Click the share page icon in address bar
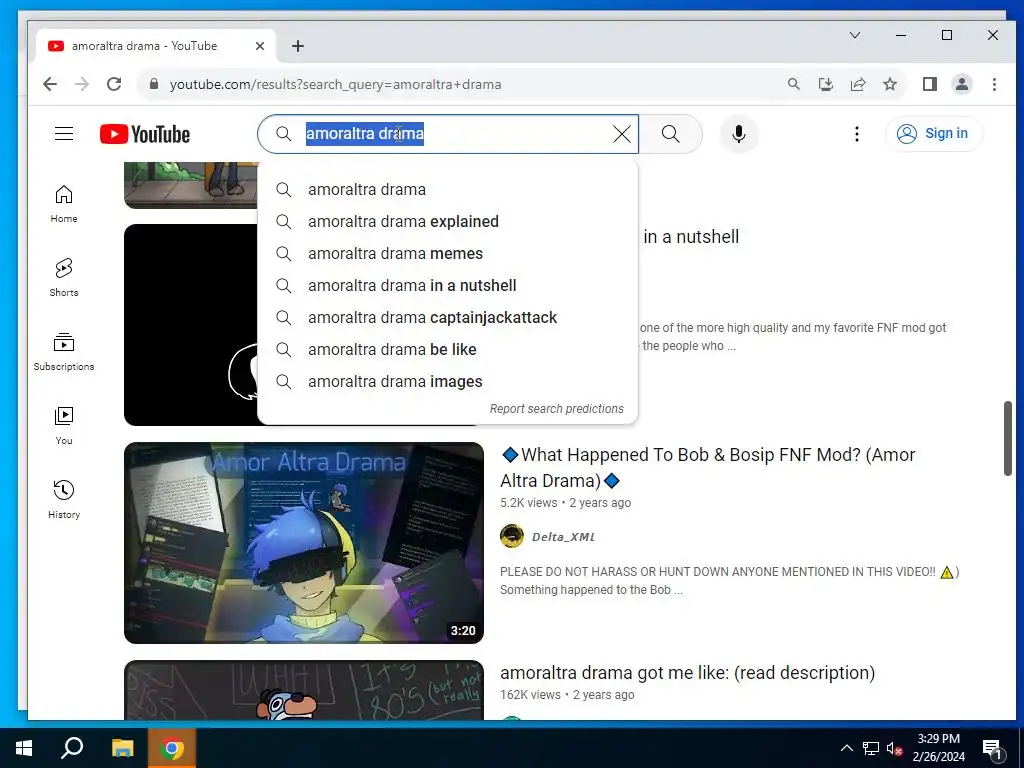The height and width of the screenshot is (768, 1024). [x=857, y=84]
